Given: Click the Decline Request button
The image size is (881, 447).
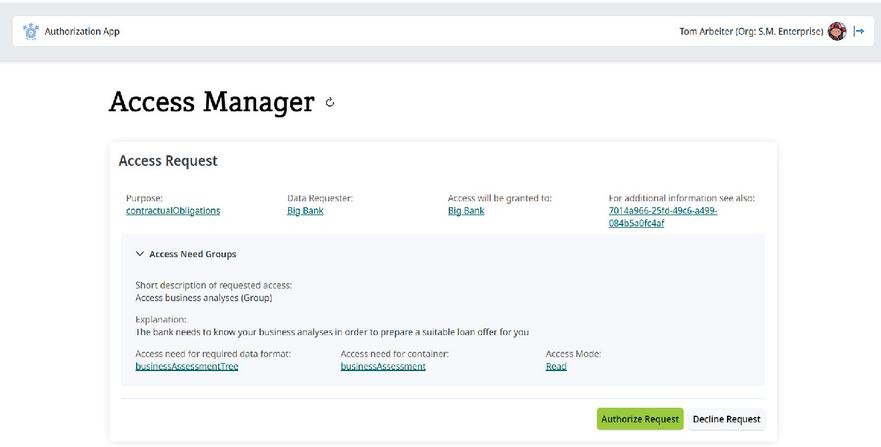Looking at the screenshot, I should (x=726, y=419).
